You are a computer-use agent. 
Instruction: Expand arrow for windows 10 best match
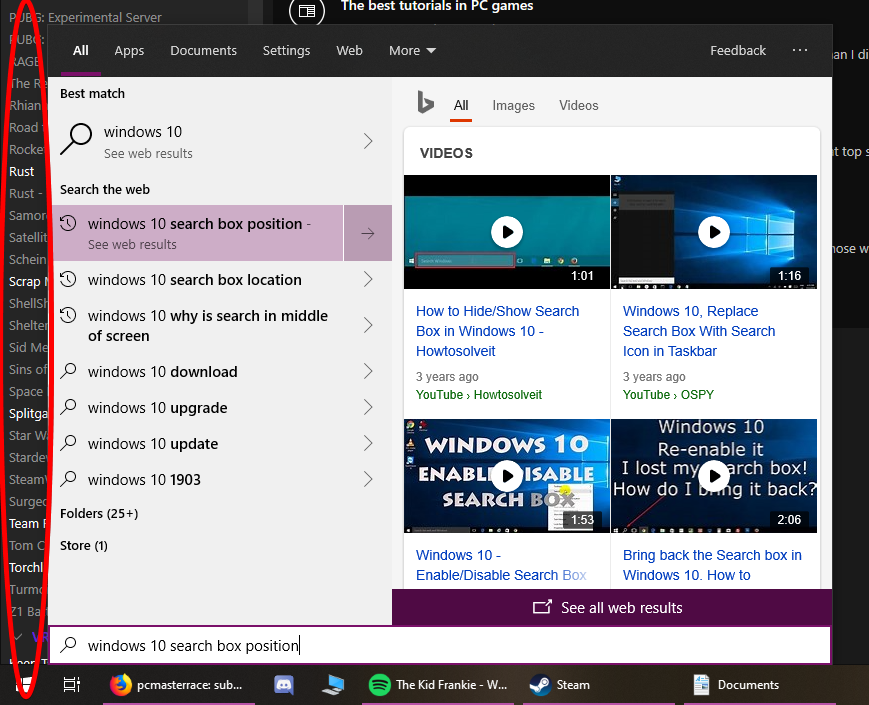point(368,141)
